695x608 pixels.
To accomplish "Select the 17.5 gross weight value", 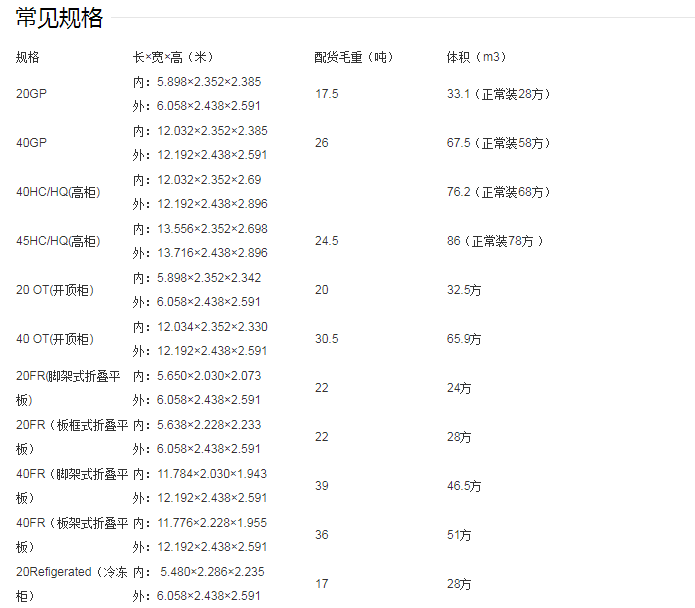I will (x=326, y=94).
